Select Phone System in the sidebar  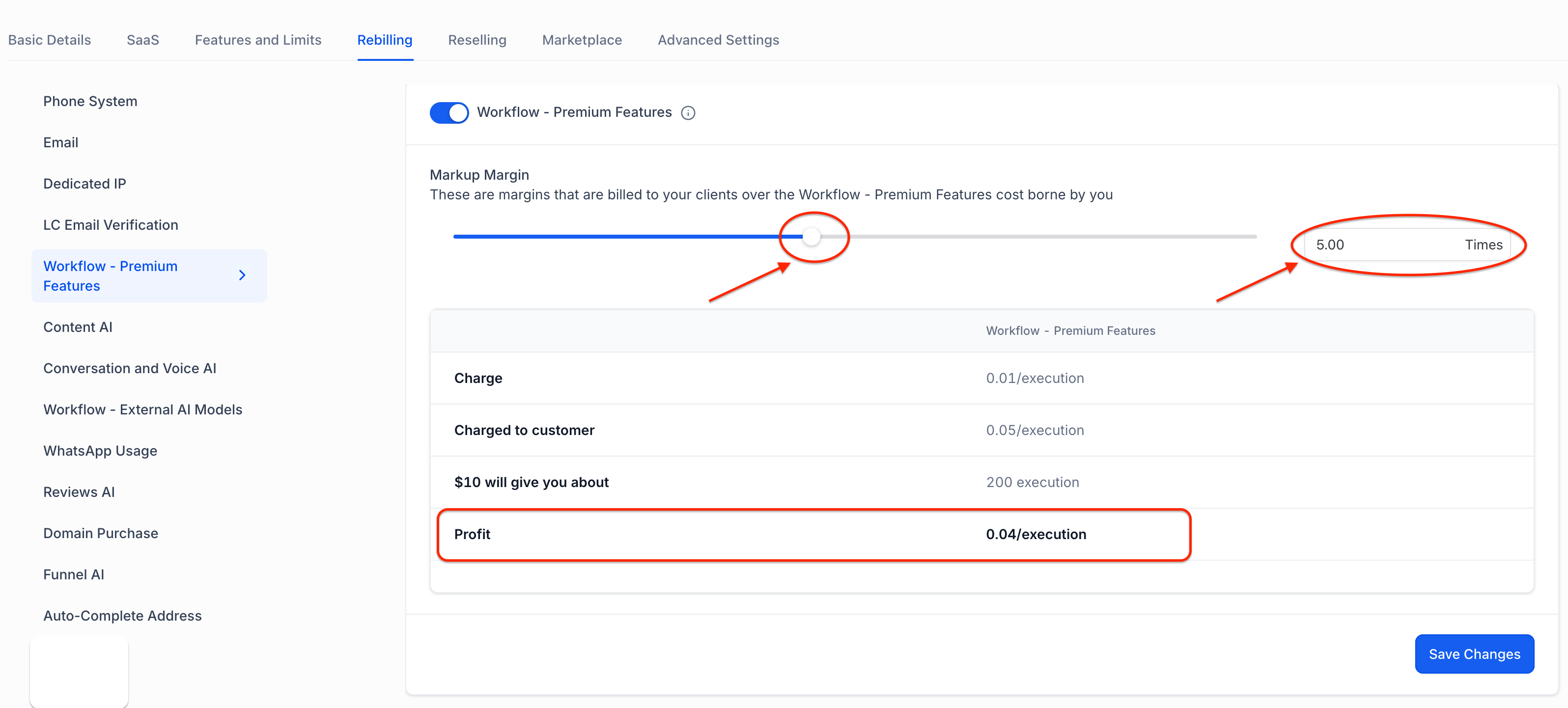click(x=90, y=102)
